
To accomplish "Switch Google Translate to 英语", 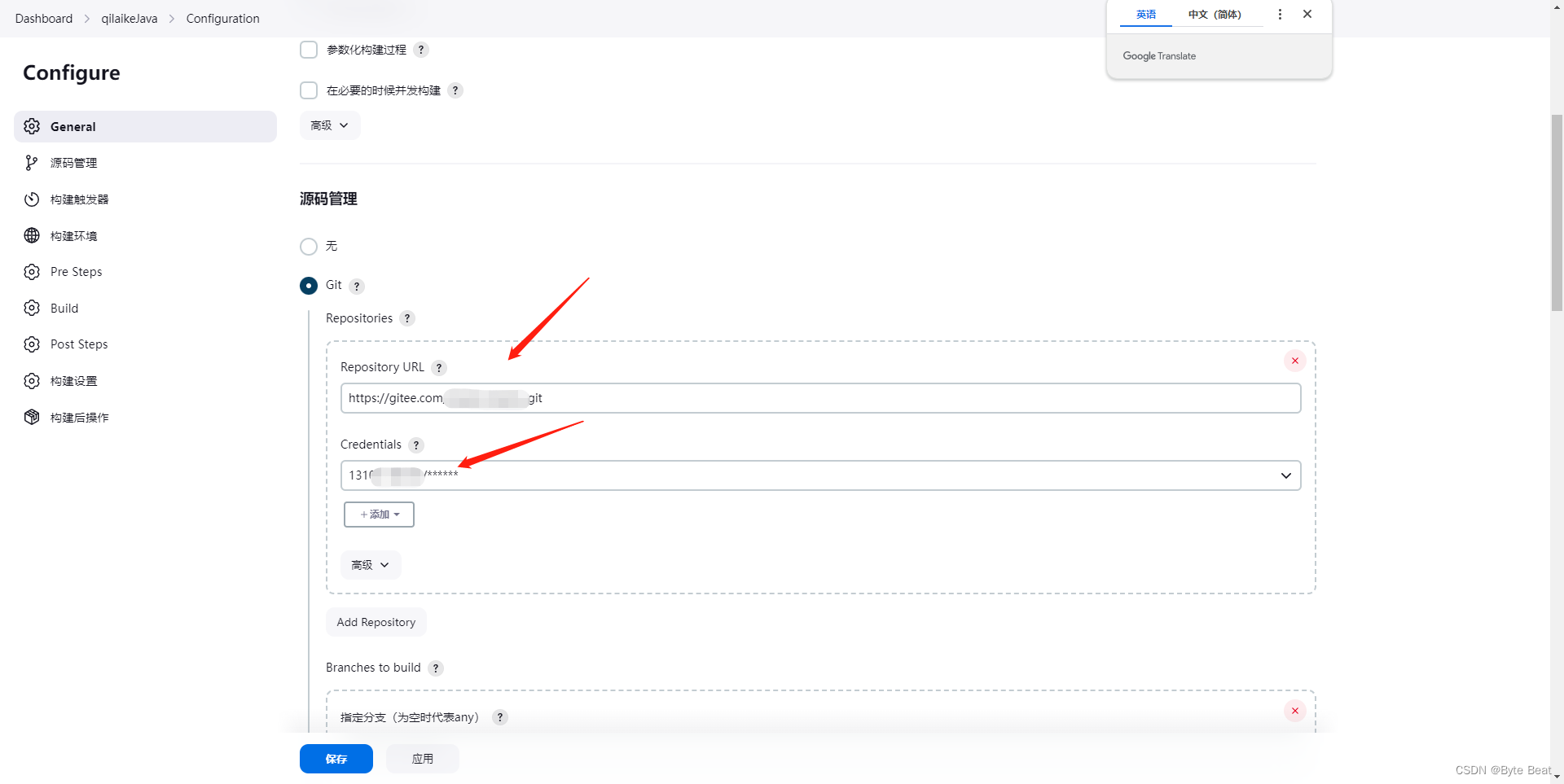I will pyautogui.click(x=1146, y=15).
